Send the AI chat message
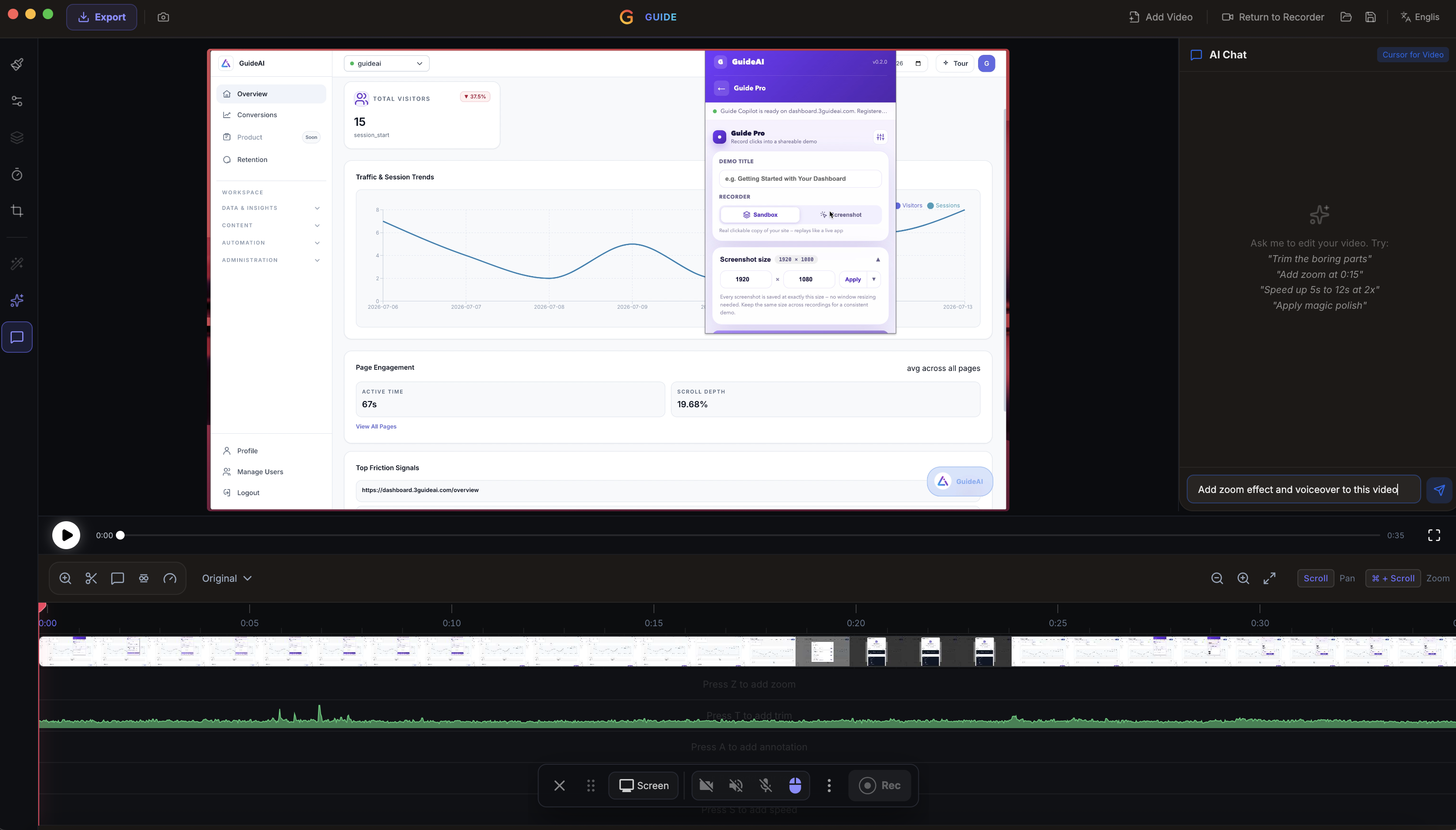 pyautogui.click(x=1439, y=489)
